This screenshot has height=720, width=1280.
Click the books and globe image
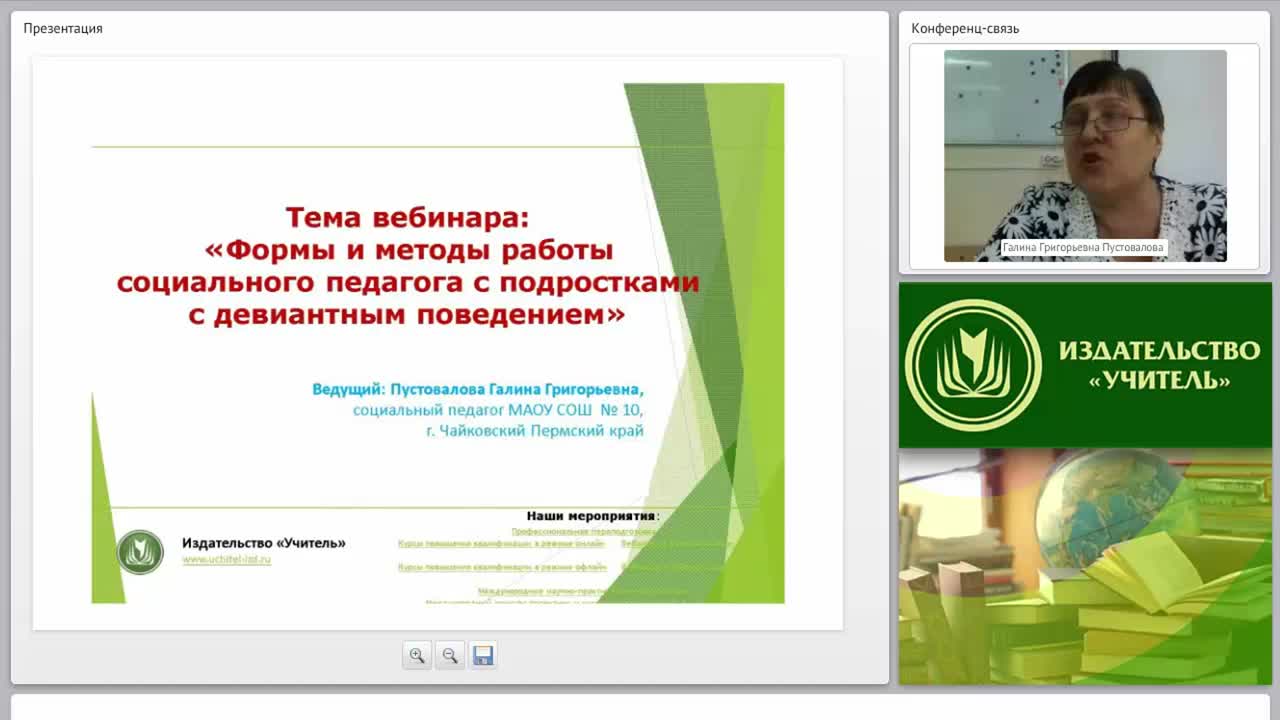(1085, 567)
